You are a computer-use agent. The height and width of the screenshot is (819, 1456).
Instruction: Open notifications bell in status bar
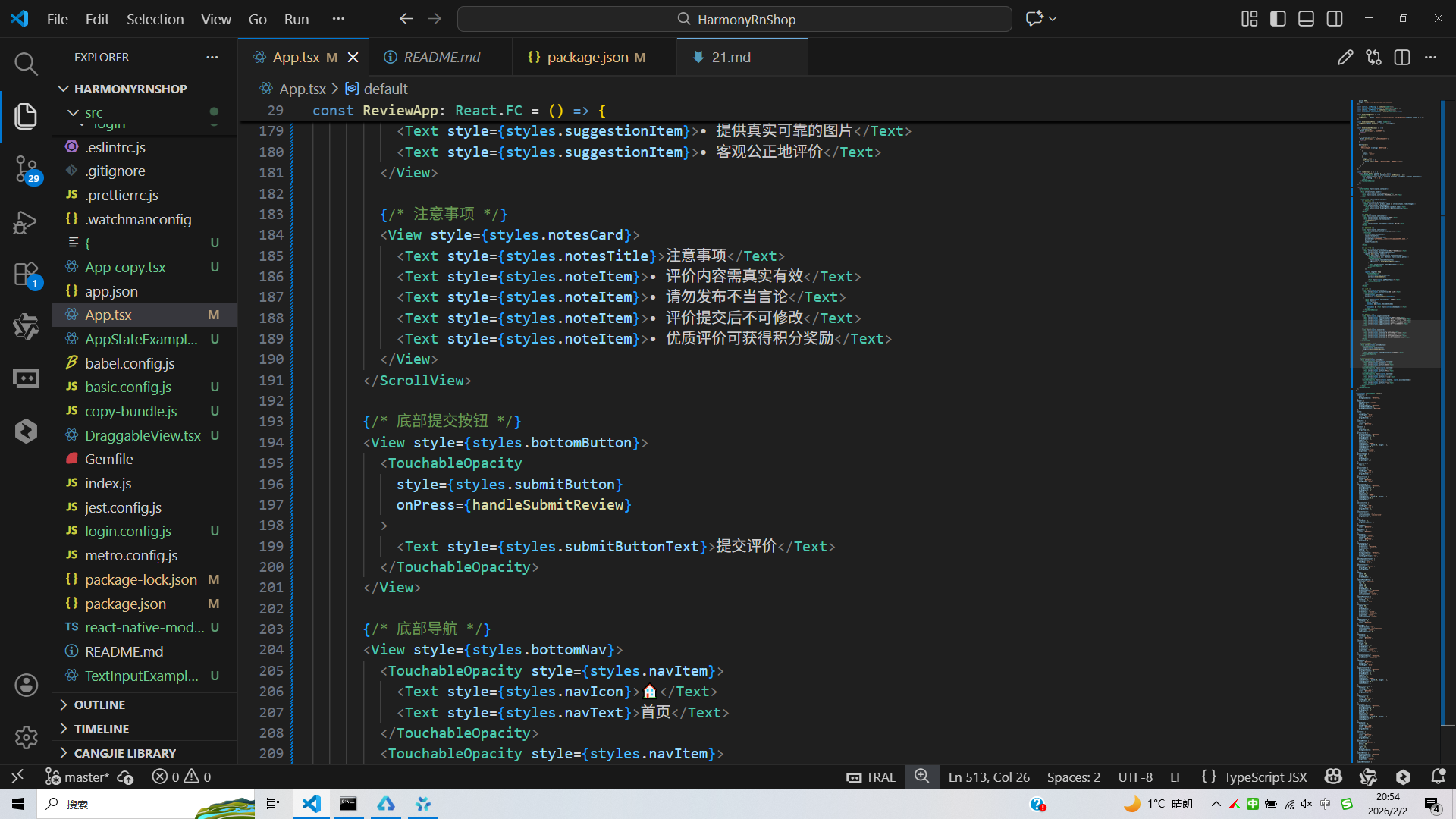[1438, 777]
